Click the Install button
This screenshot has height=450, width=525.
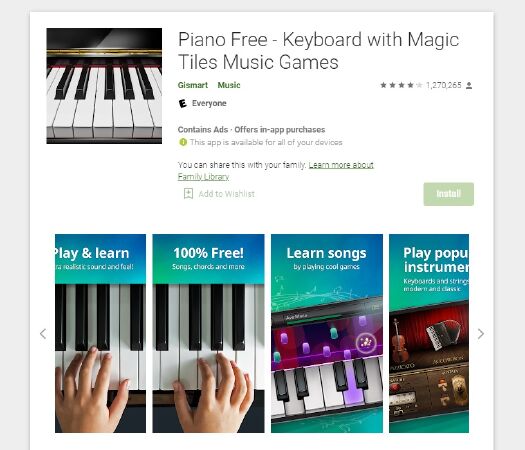tap(449, 194)
